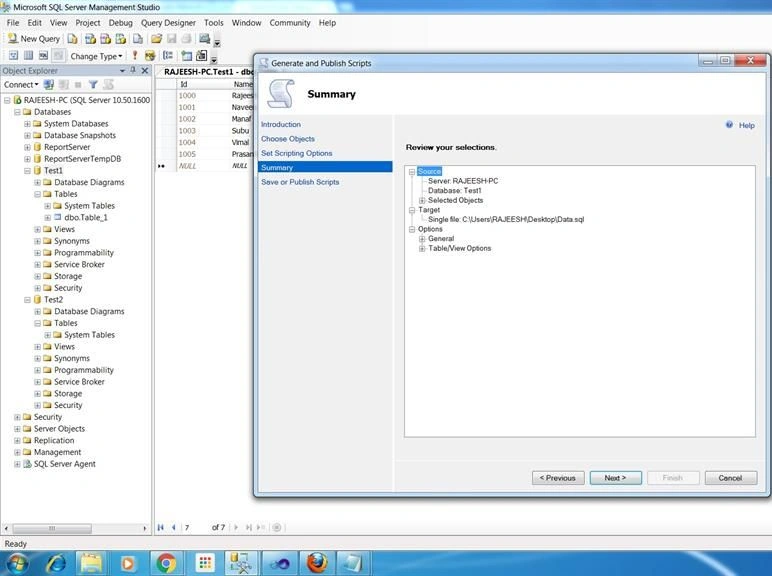Viewport: 772px width, 576px height.
Task: Expand Selected Objects in summary tree
Action: click(x=422, y=200)
